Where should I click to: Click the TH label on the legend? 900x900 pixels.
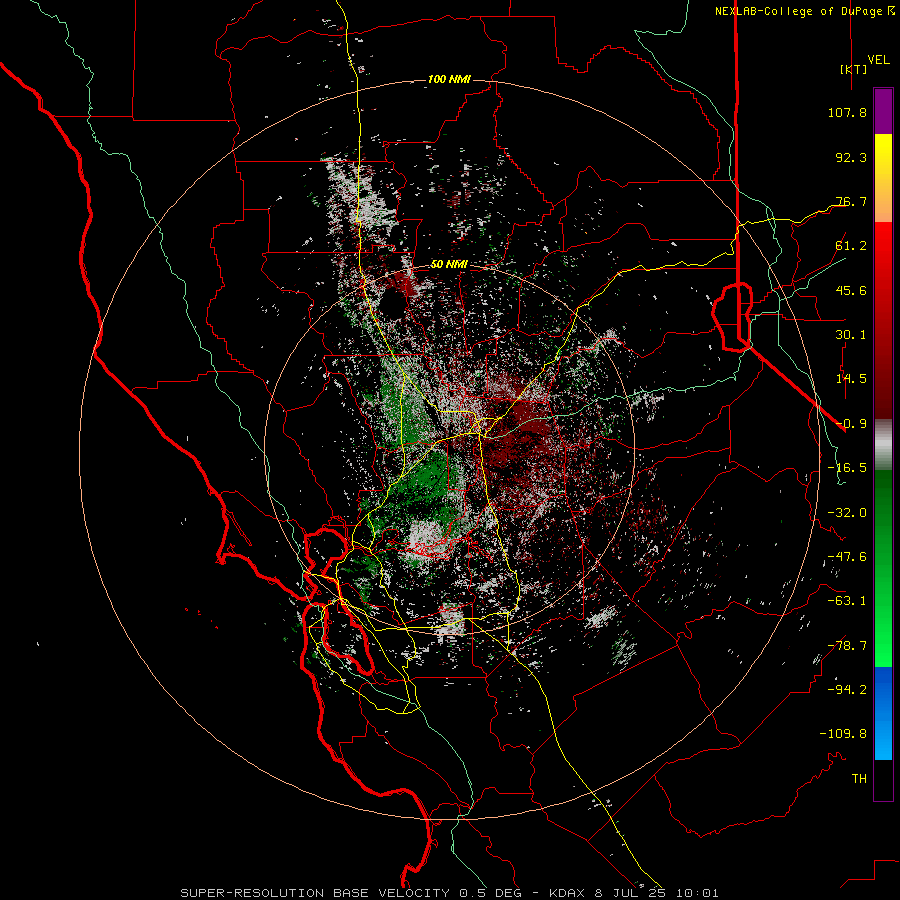[859, 779]
